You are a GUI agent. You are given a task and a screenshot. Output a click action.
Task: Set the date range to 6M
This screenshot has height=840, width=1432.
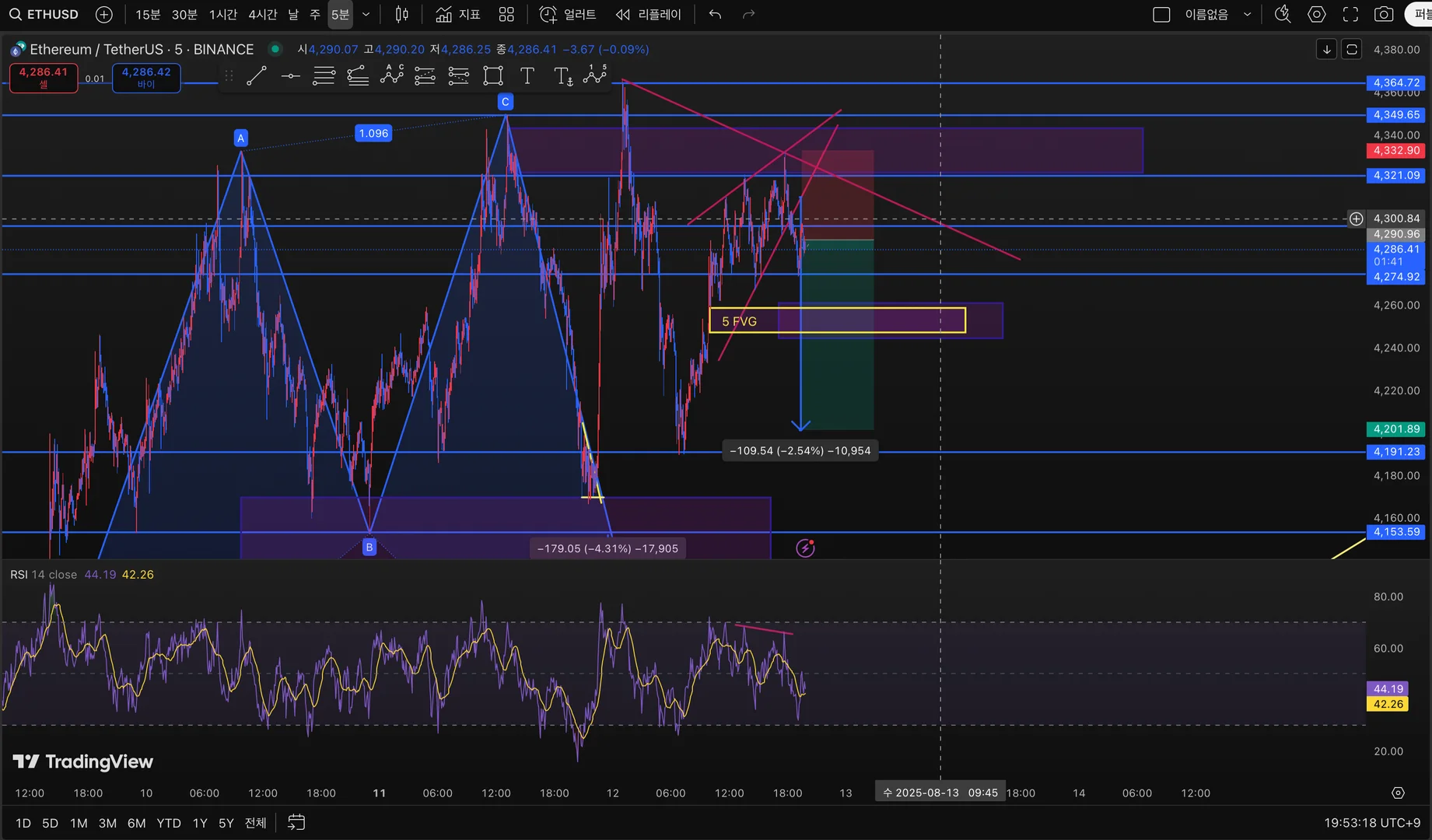136,823
